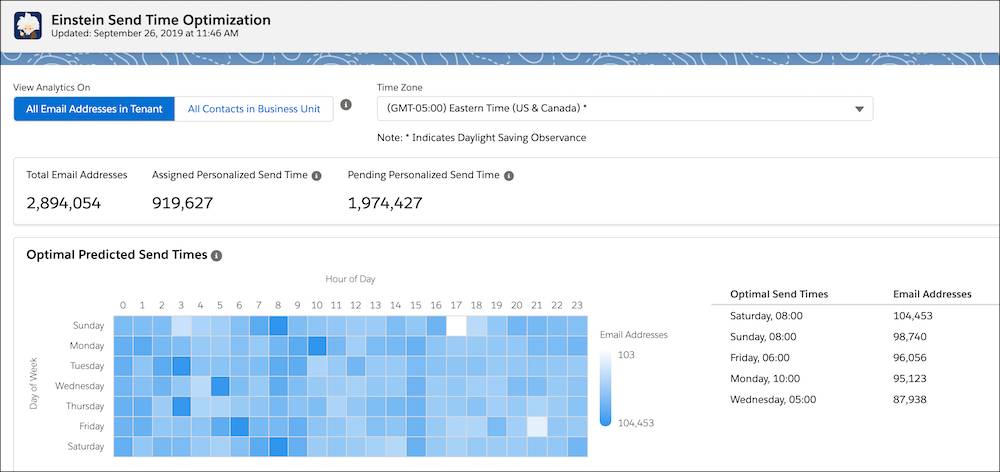Click the Thursday hour 3 heatmap cell
This screenshot has height=472, width=1000.
click(179, 406)
